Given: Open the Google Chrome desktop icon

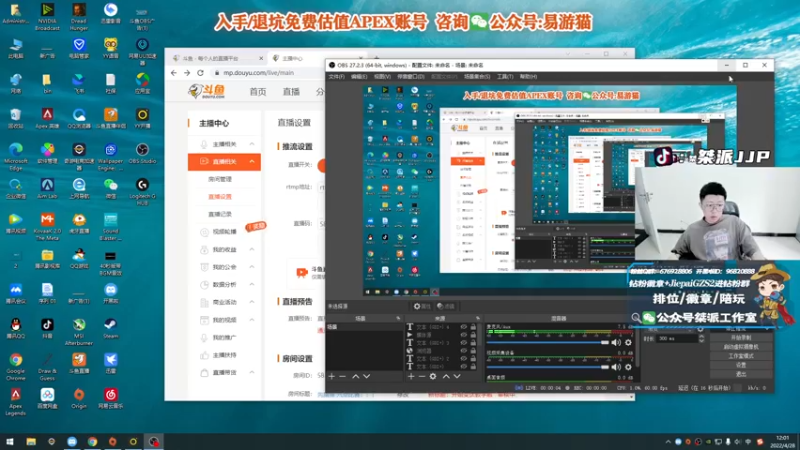Looking at the screenshot, I should [x=15, y=366].
